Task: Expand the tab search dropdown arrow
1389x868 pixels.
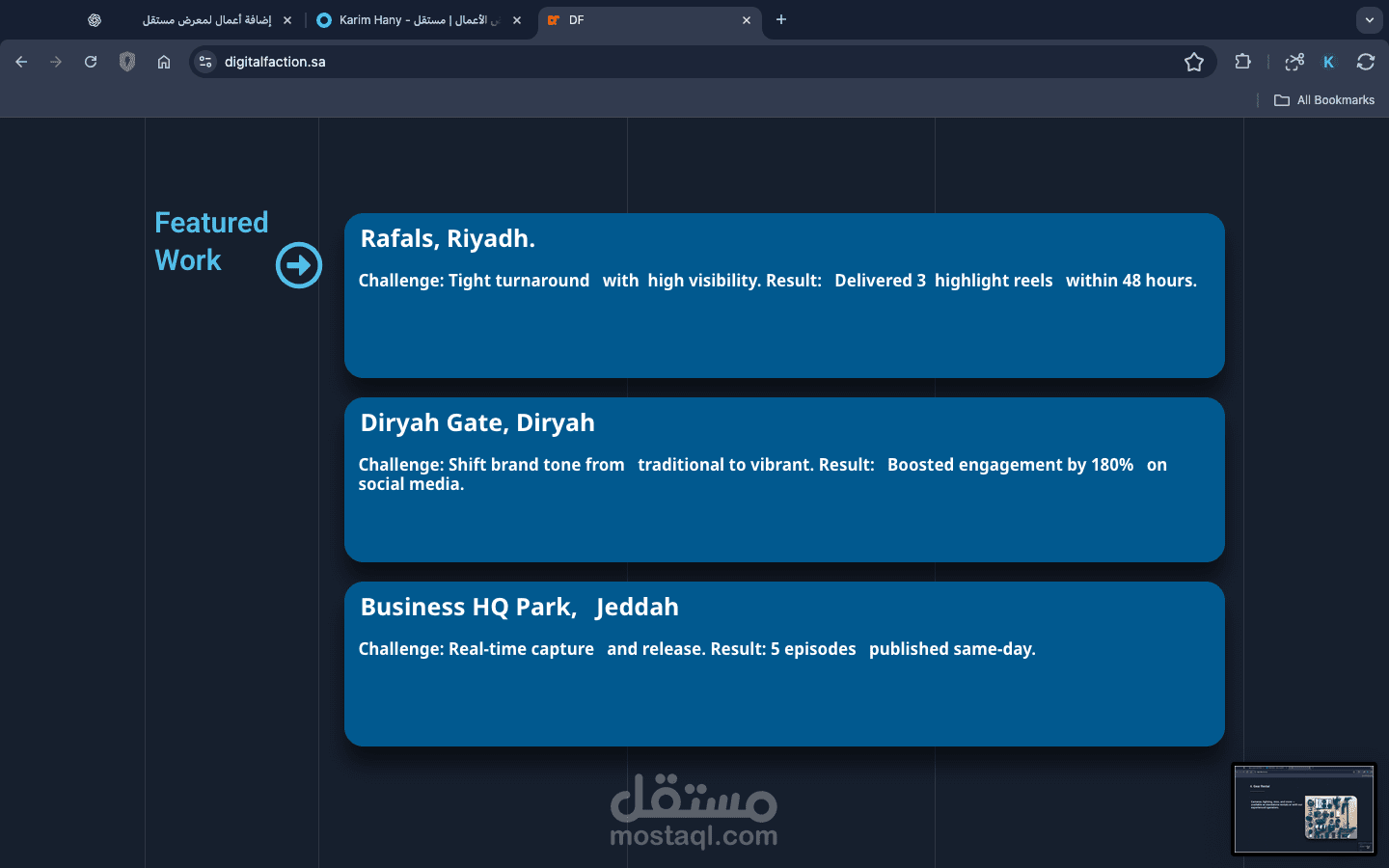Action: click(1370, 20)
